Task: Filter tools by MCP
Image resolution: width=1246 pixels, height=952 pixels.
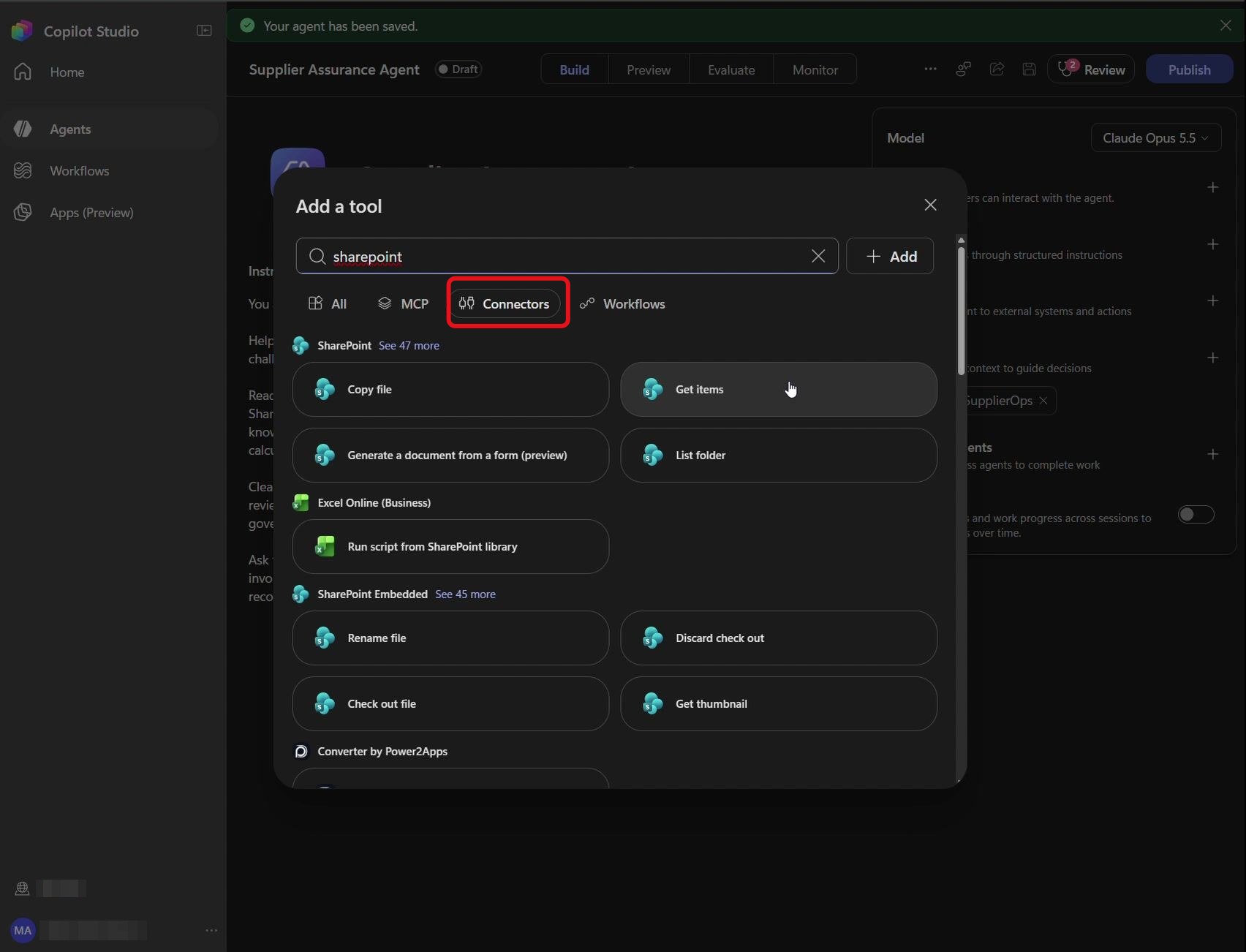Action: pyautogui.click(x=403, y=303)
